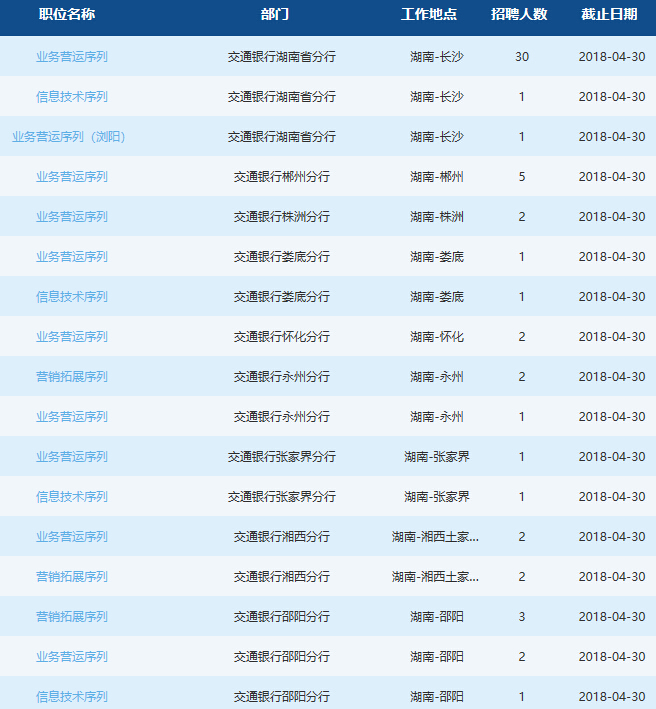The image size is (656, 709).
Task: Select the 湖南-郴州 location cell
Action: pos(437,177)
